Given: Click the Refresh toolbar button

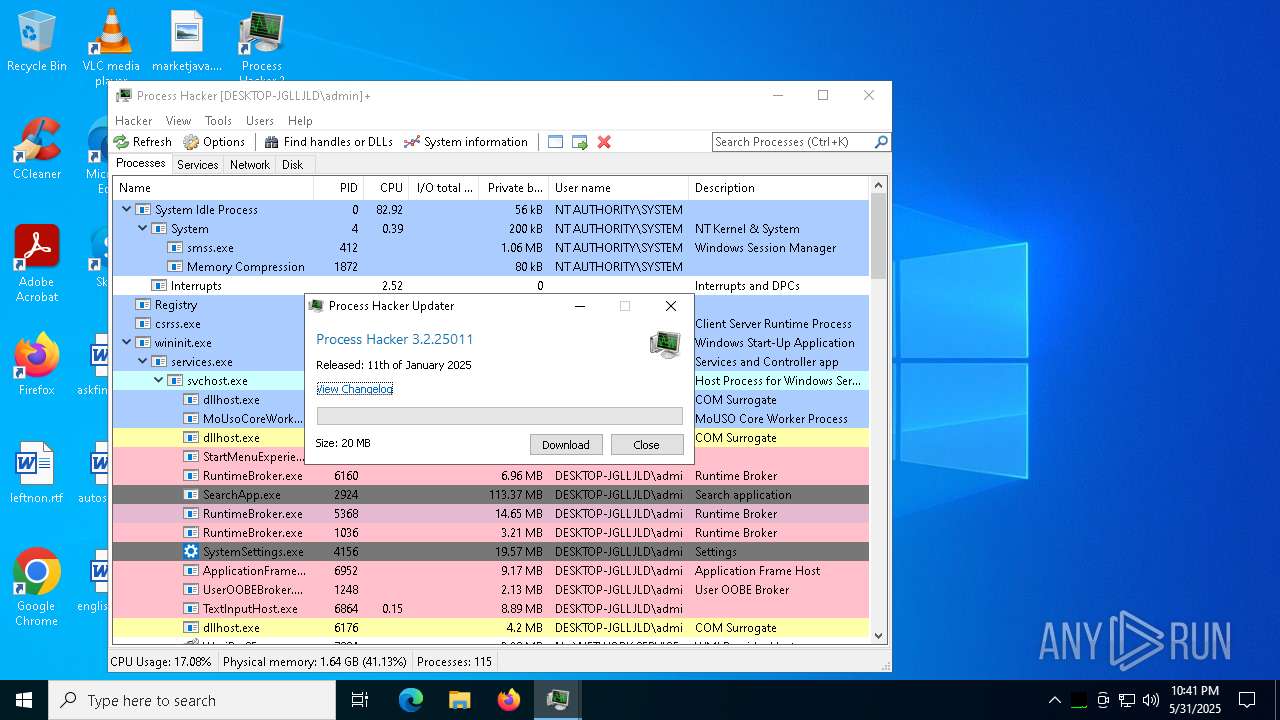Looking at the screenshot, I should coord(143,142).
